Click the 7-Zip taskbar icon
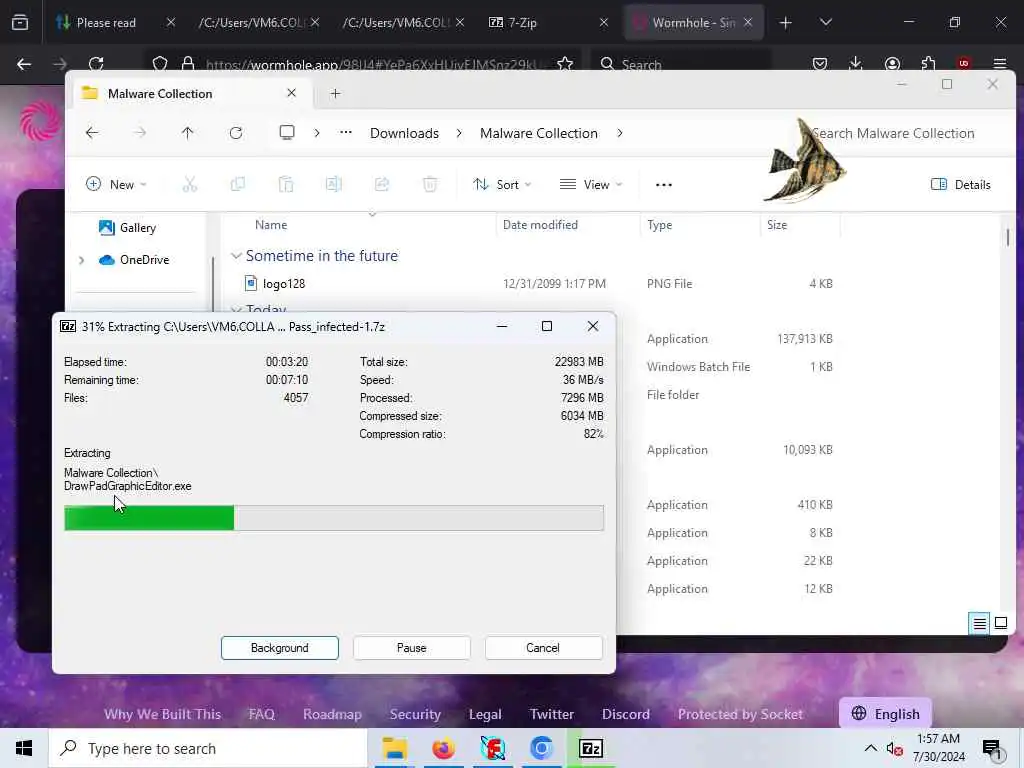 coord(591,748)
